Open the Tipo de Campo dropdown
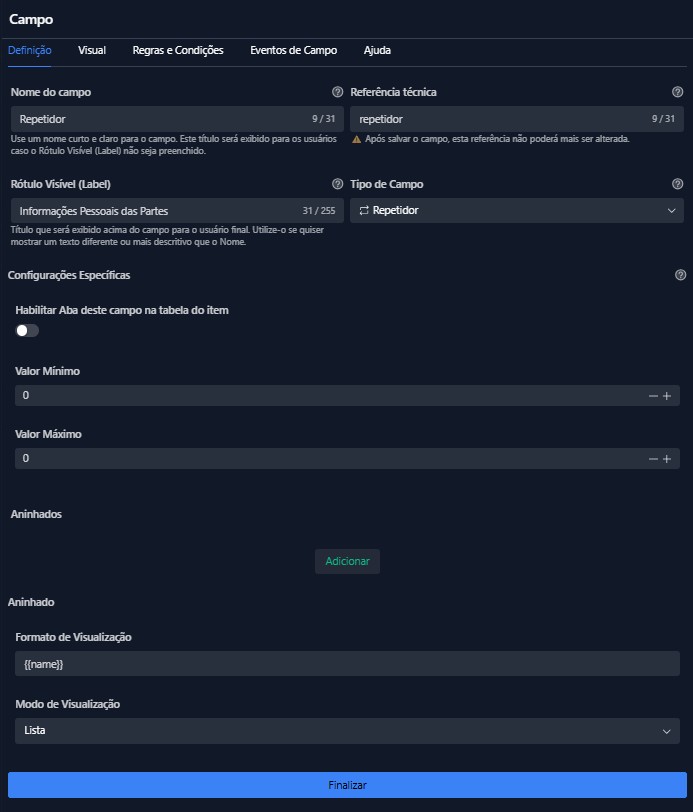The height and width of the screenshot is (812, 693). tap(517, 211)
